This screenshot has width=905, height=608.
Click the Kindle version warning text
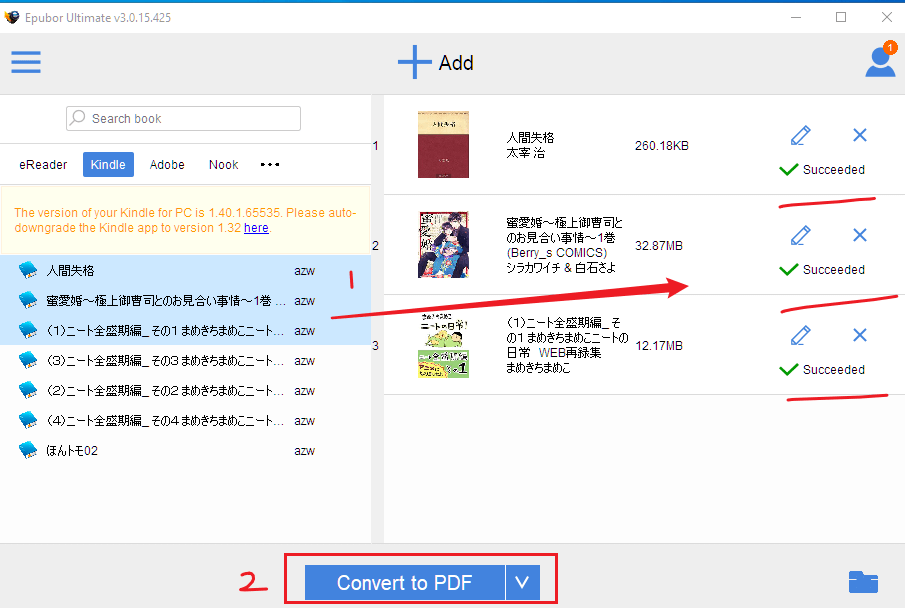pos(185,220)
